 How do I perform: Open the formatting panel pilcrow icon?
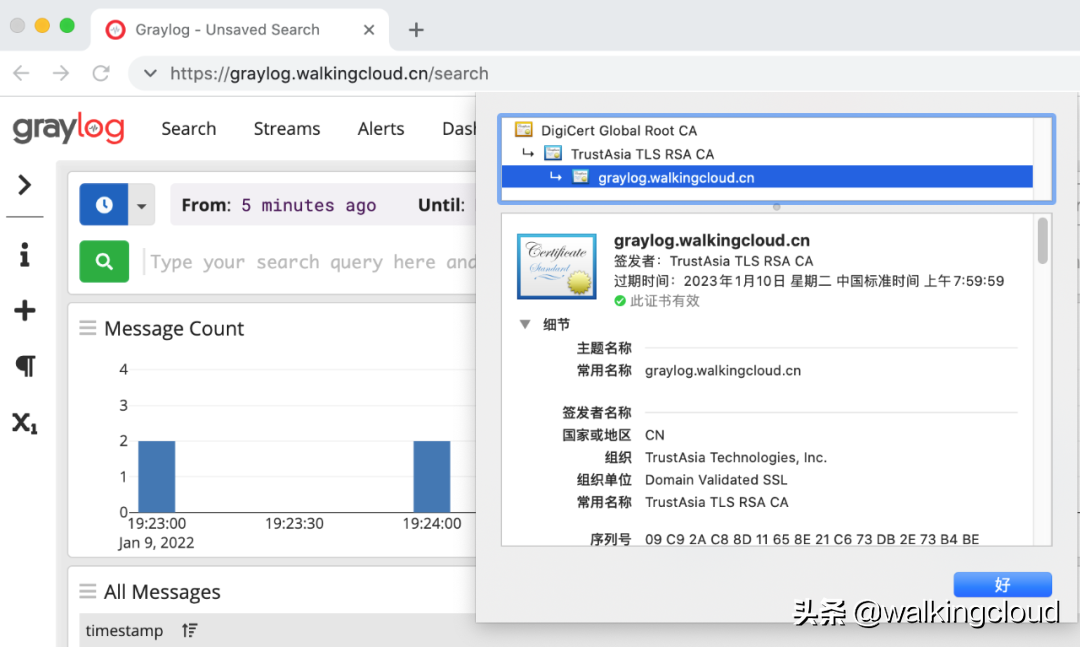tap(25, 366)
